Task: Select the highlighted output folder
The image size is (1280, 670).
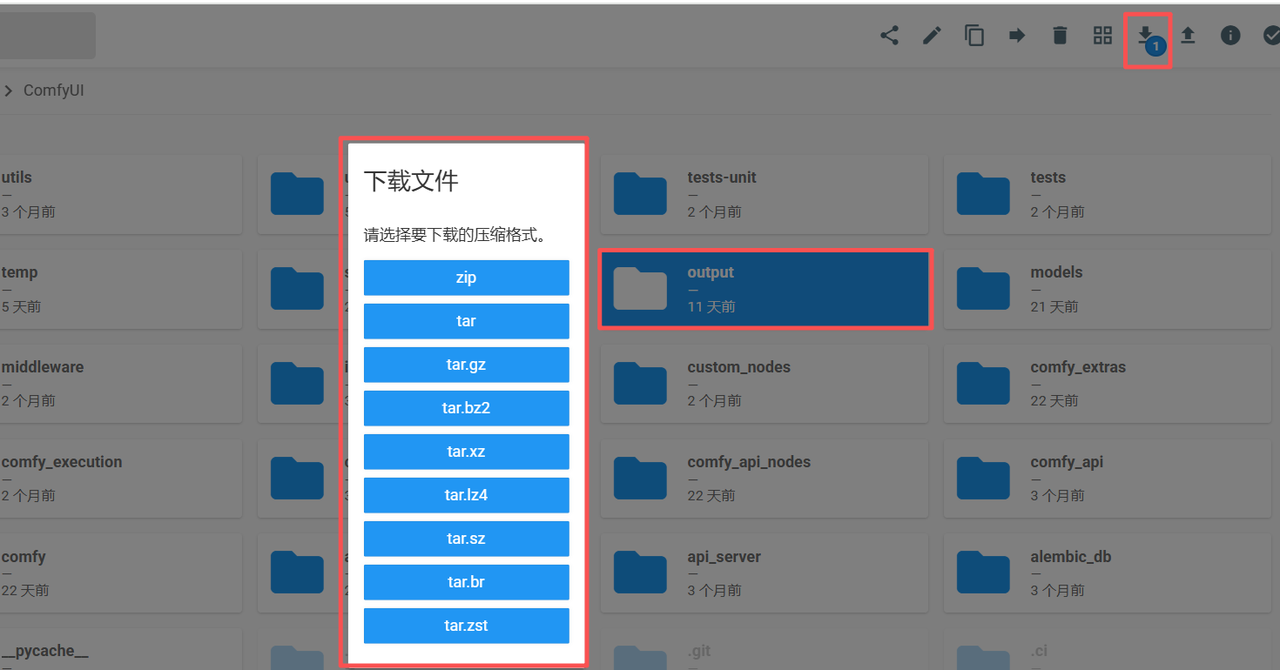Action: [x=765, y=289]
